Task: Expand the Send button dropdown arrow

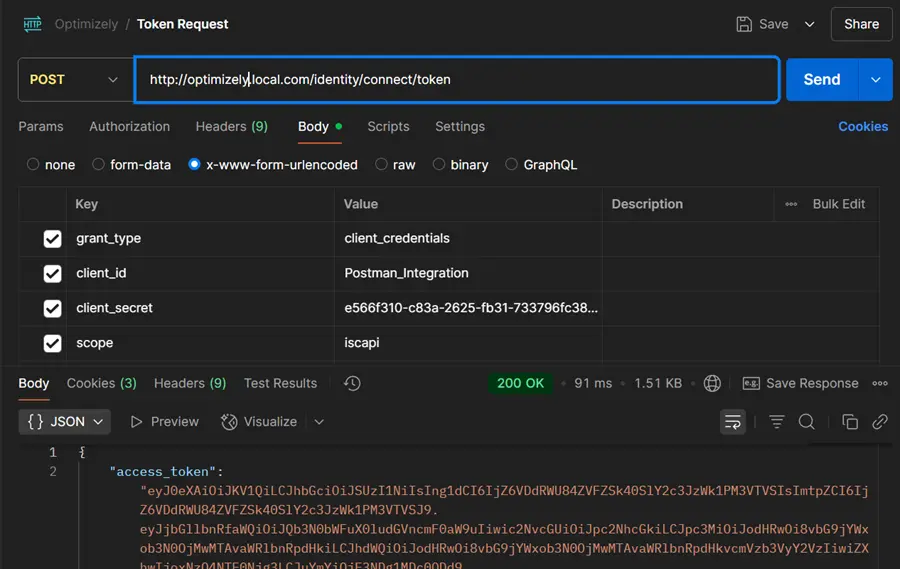Action: tap(875, 80)
